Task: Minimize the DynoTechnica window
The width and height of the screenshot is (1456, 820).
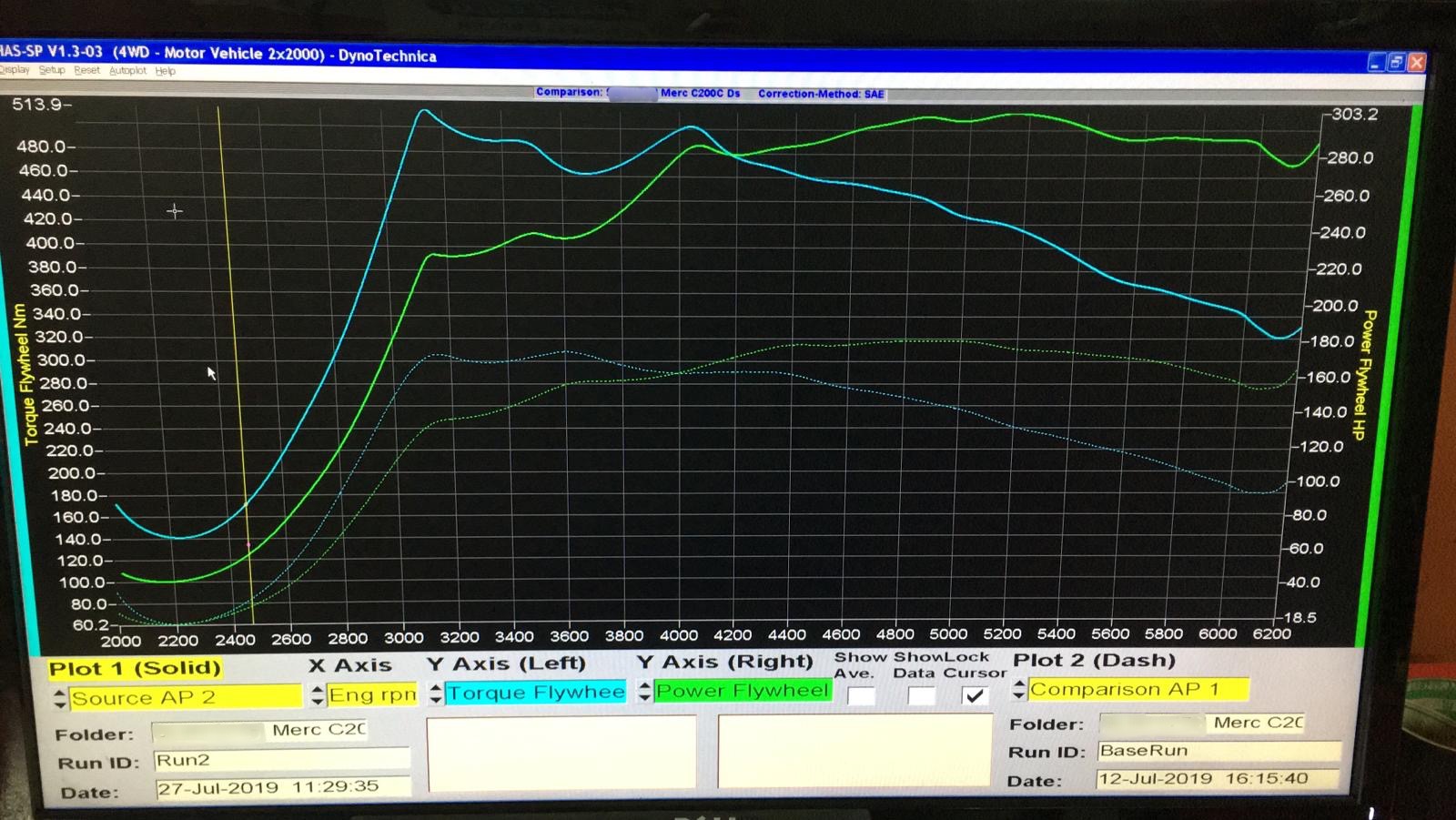Action: pyautogui.click(x=1376, y=62)
